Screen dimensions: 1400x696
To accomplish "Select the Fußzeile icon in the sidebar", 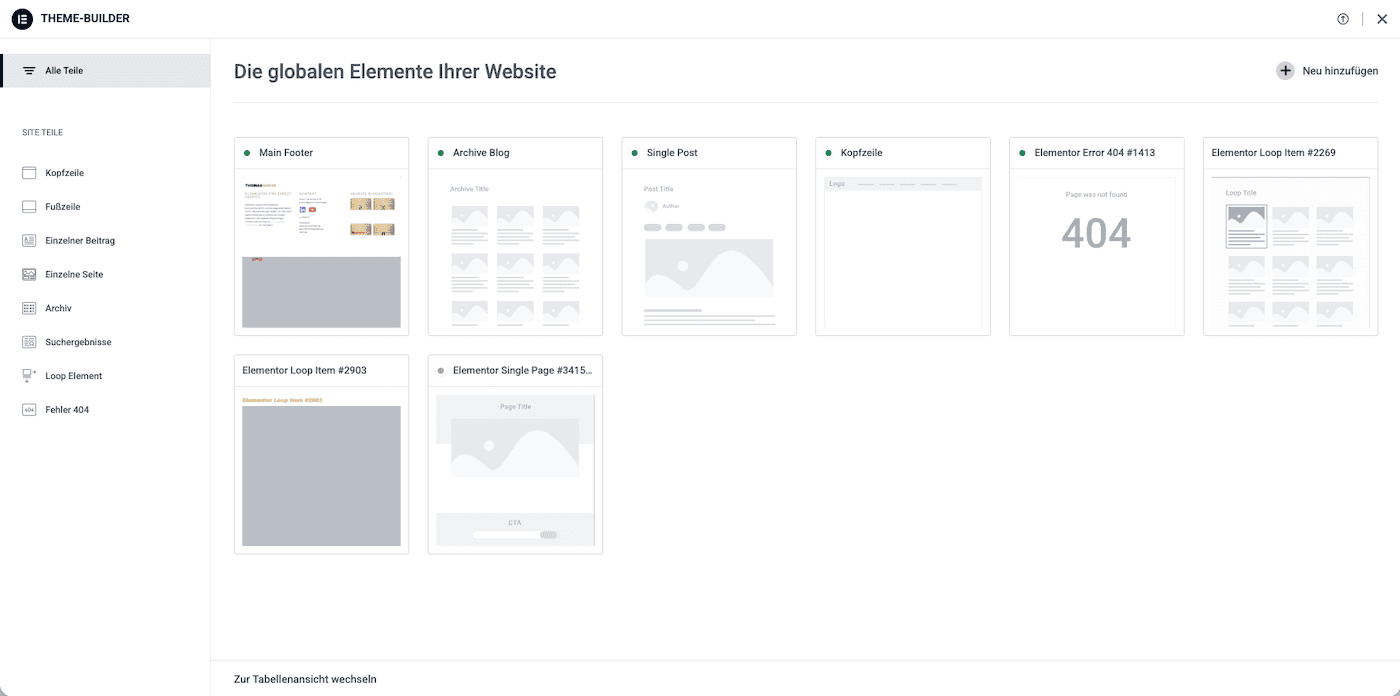I will 28,206.
